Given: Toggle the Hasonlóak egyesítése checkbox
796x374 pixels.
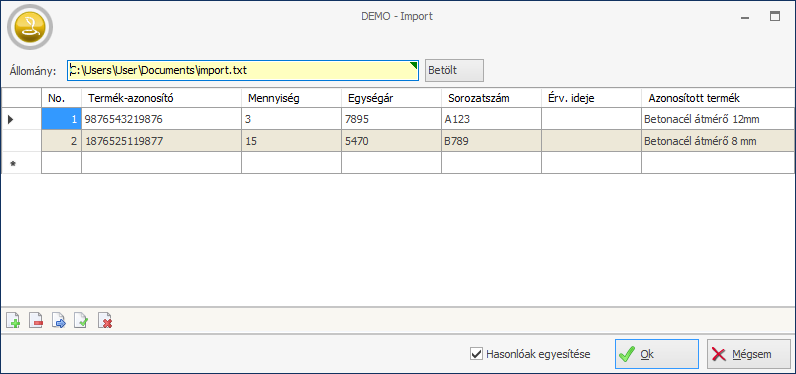Looking at the screenshot, I should pos(476,354).
